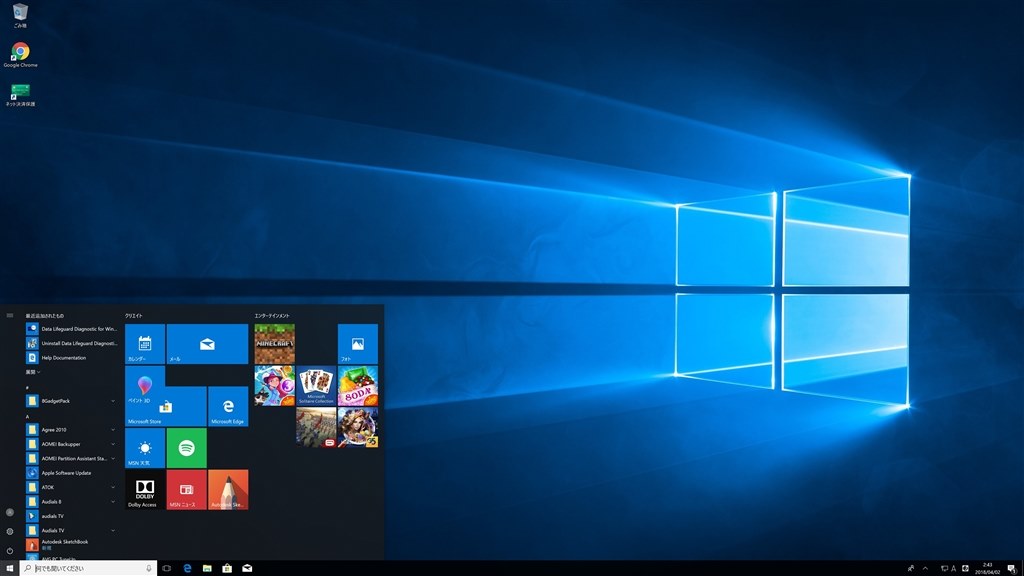Open the ネット決済保護 desktop shortcut
Screen dimensions: 1024x576
coord(20,95)
